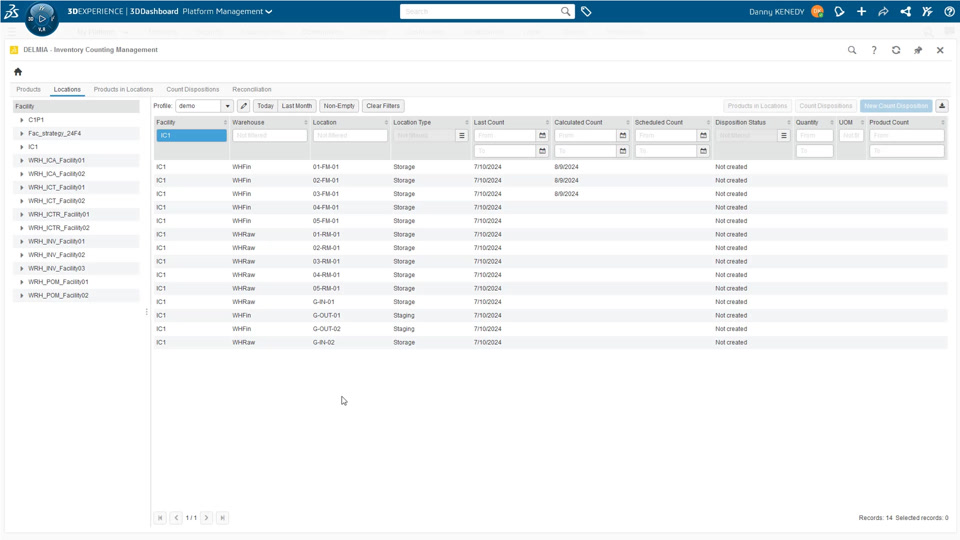The image size is (960, 540).
Task: Refresh the Inventory Counting widget
Action: [896, 50]
